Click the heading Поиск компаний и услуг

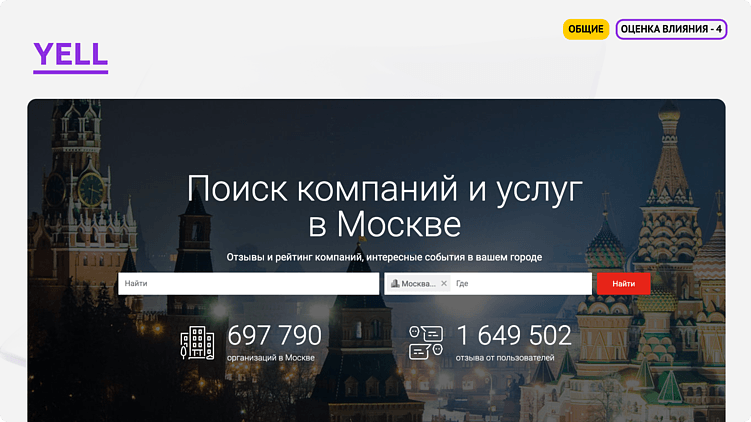385,189
